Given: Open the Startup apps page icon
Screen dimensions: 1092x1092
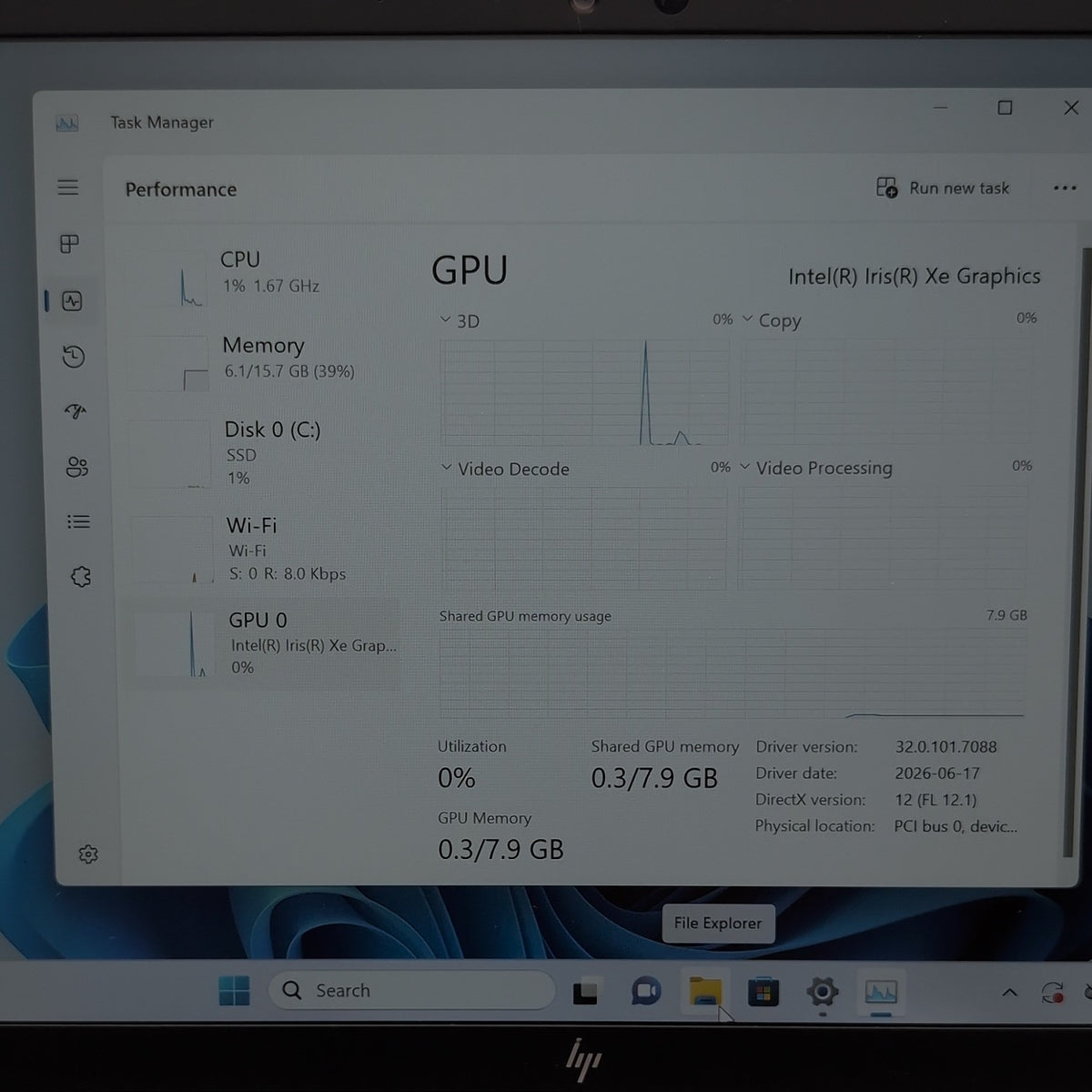Looking at the screenshot, I should click(76, 411).
